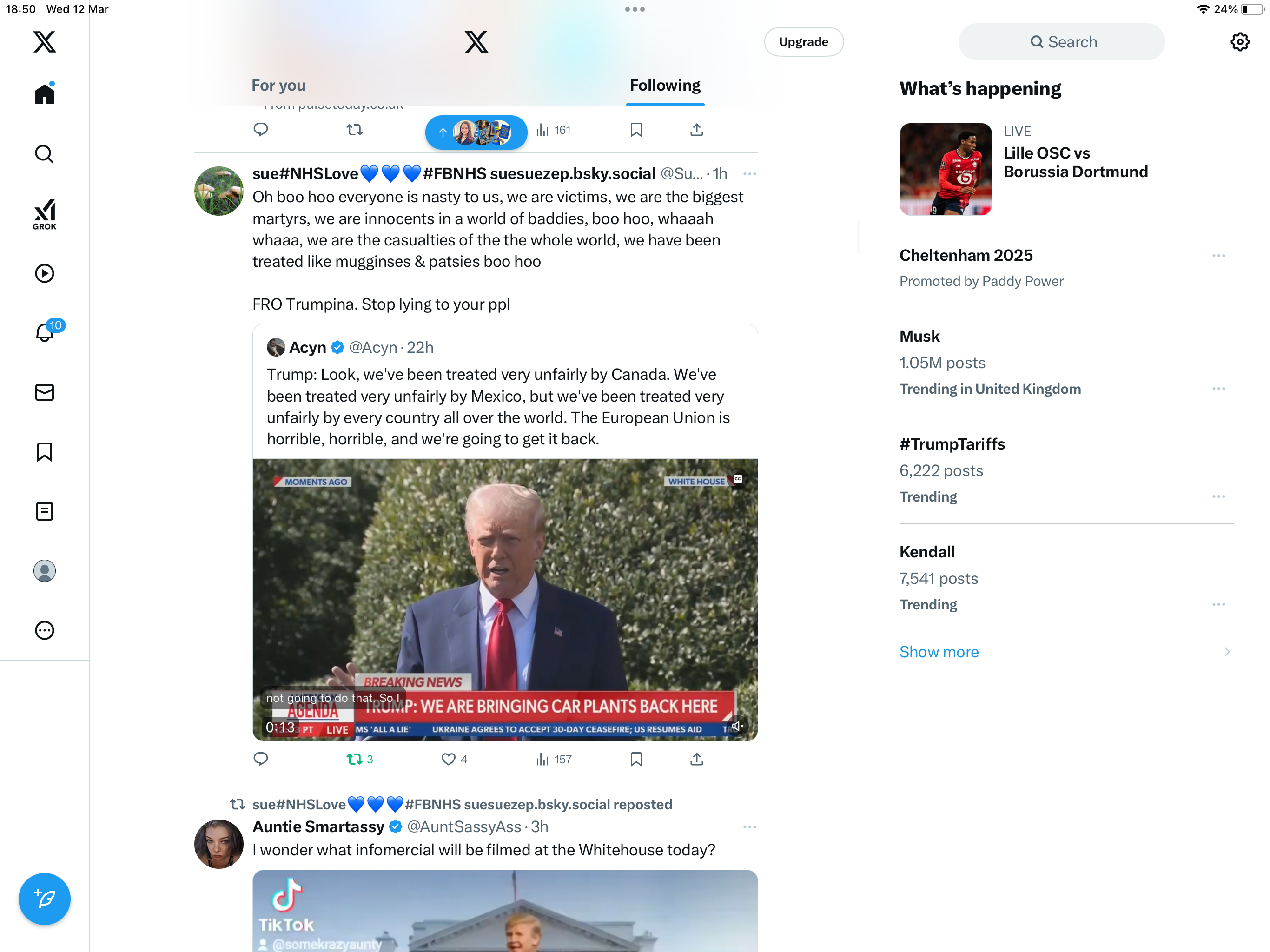Screen dimensions: 1270x952
Task: Open Grok from the sidebar
Action: click(x=44, y=214)
